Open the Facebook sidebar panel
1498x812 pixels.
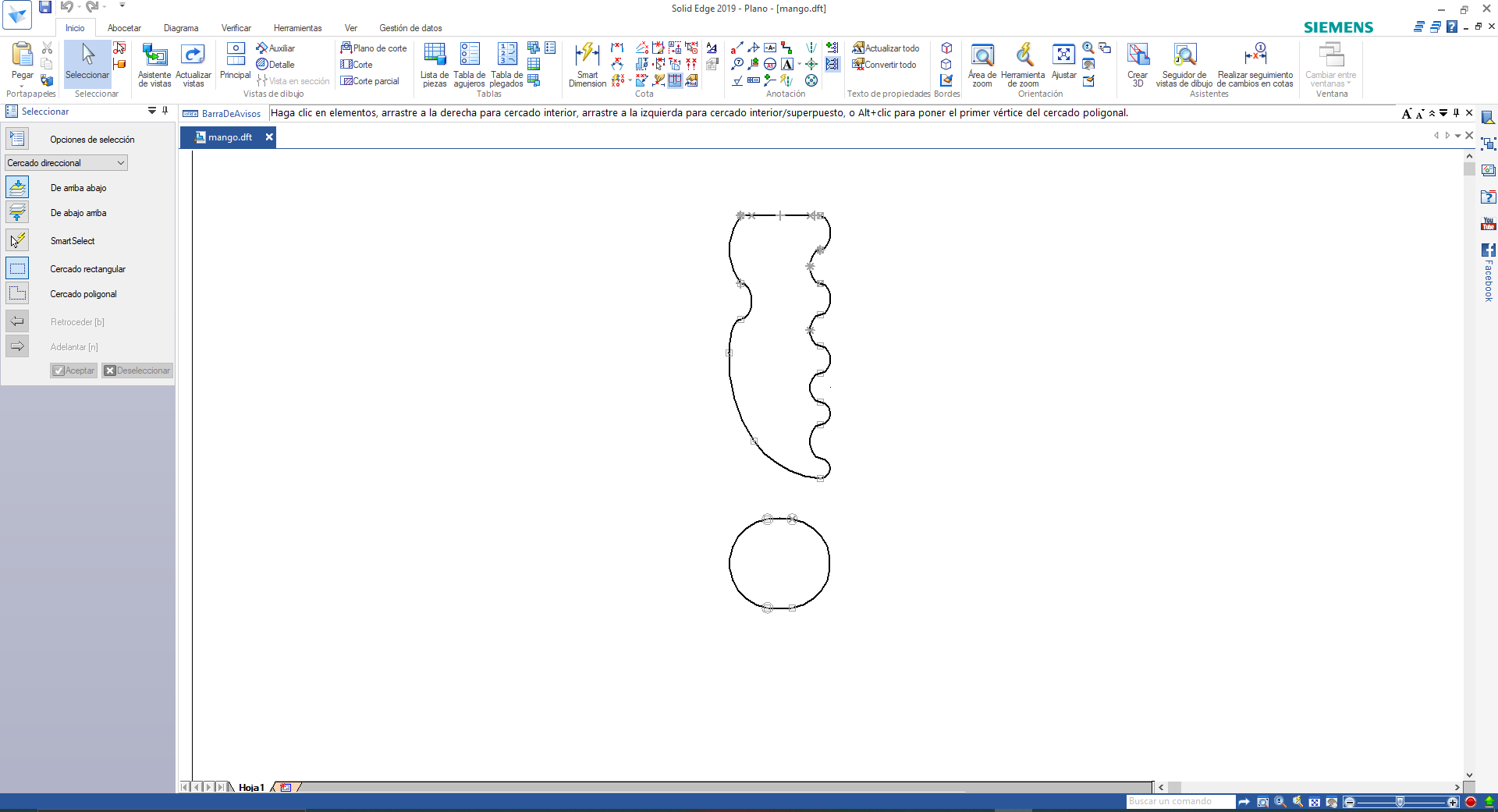[1488, 273]
